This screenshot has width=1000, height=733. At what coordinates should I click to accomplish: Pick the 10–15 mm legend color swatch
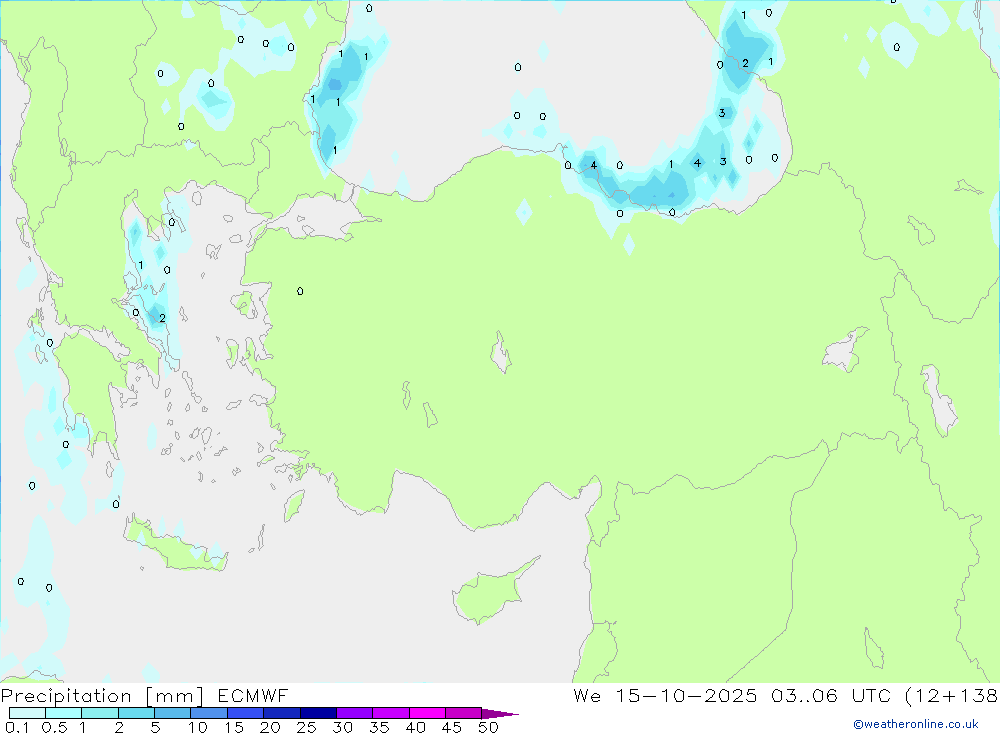(209, 713)
